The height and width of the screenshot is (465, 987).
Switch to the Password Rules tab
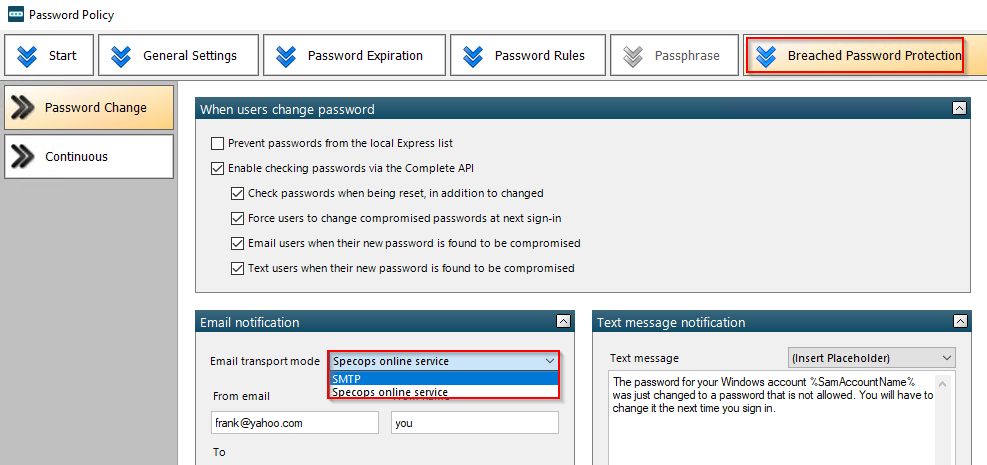coord(527,55)
